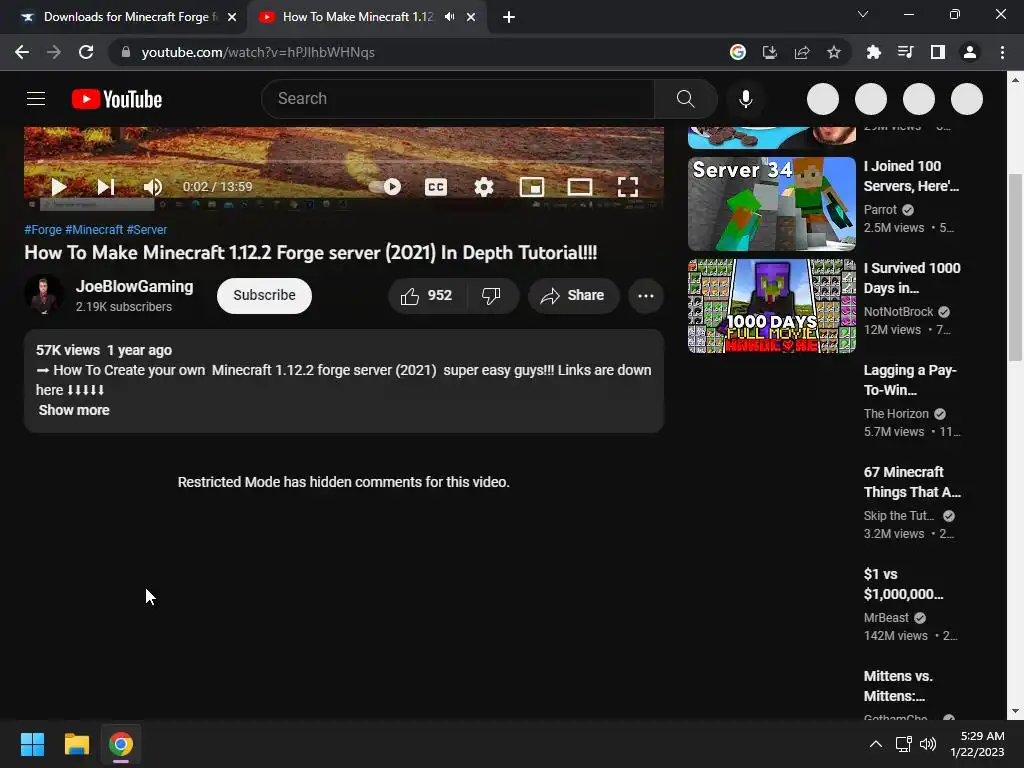Open the tab search chevron
Viewport: 1024px width, 768px height.
[x=863, y=14]
